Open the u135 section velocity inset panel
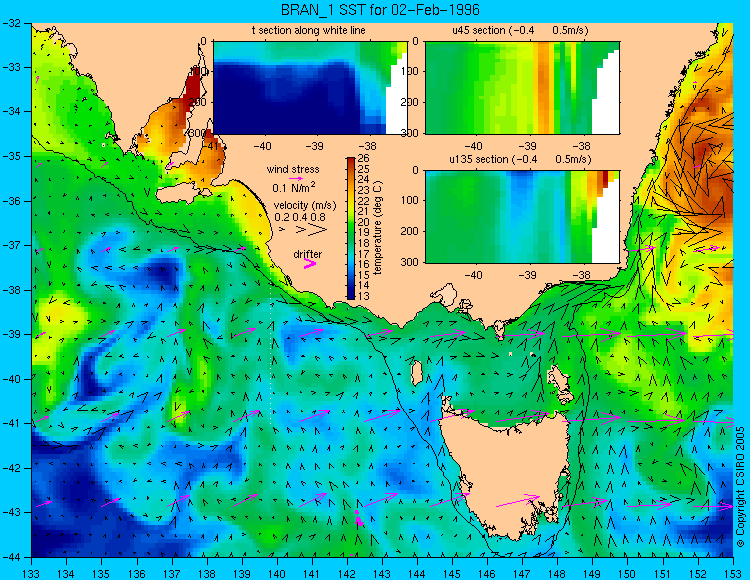This screenshot has height=580, width=750. (522, 217)
